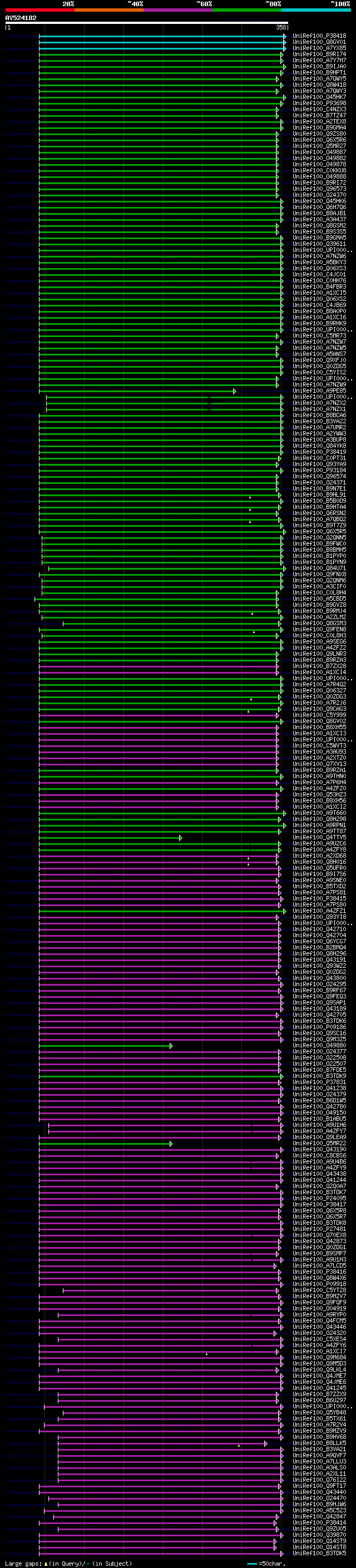Select hit label UniRef100_B9HPT1
The image size is (356, 1568).
pyautogui.click(x=319, y=73)
